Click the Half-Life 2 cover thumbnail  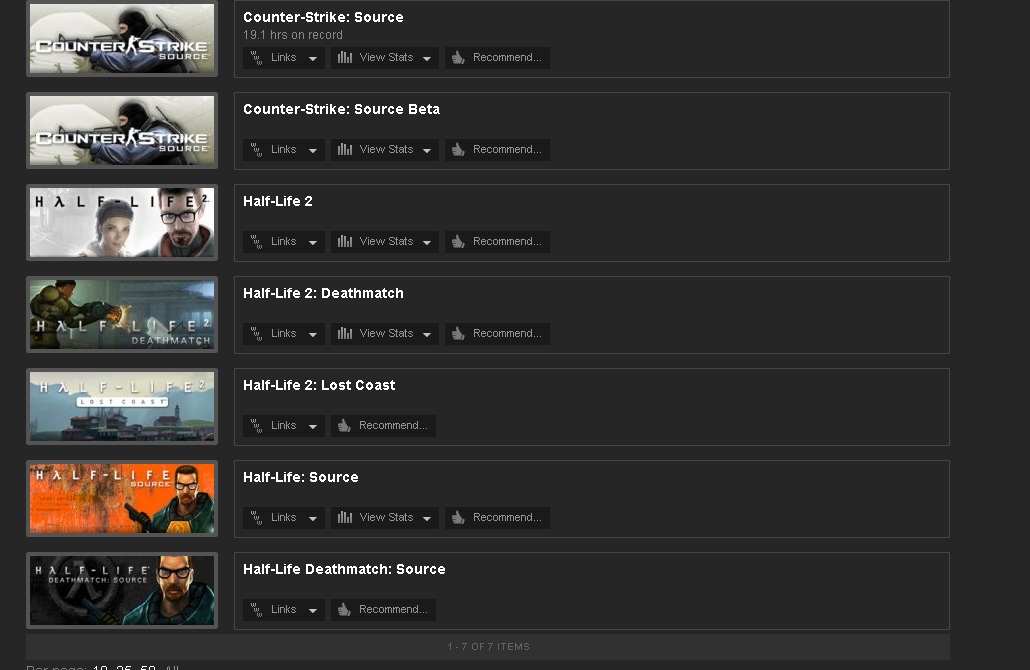coord(122,222)
